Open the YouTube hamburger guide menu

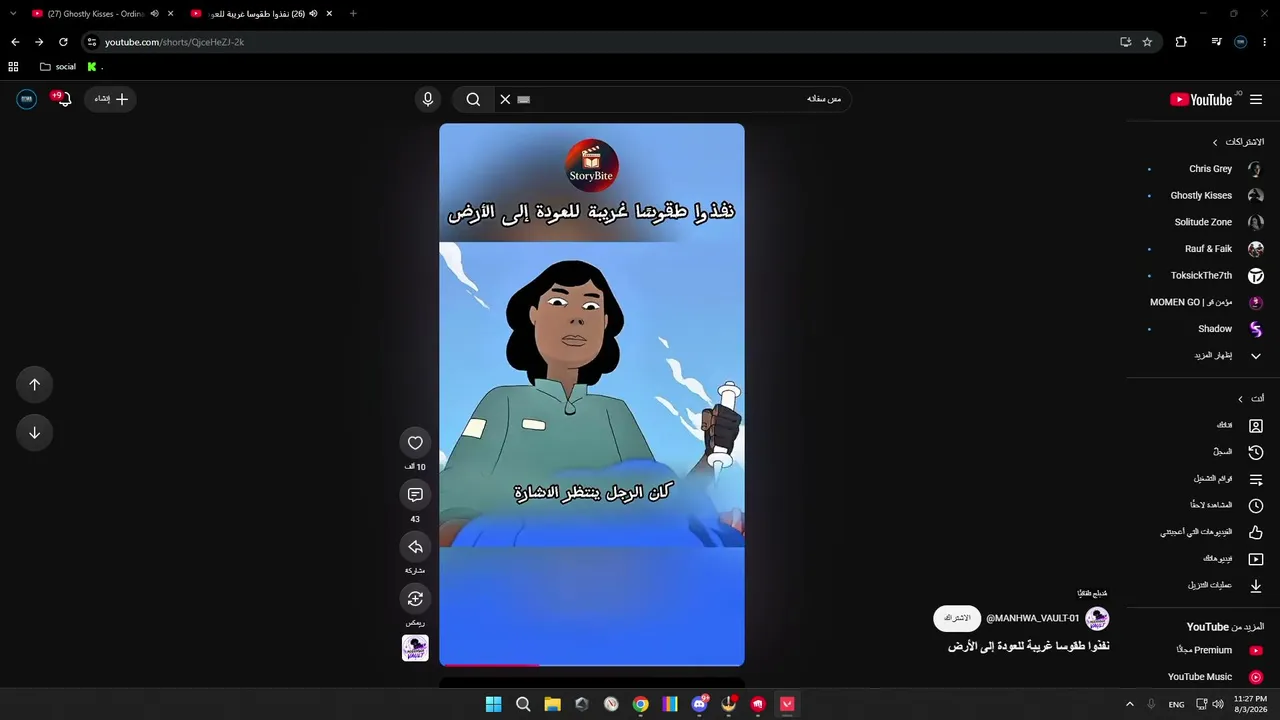click(1256, 99)
